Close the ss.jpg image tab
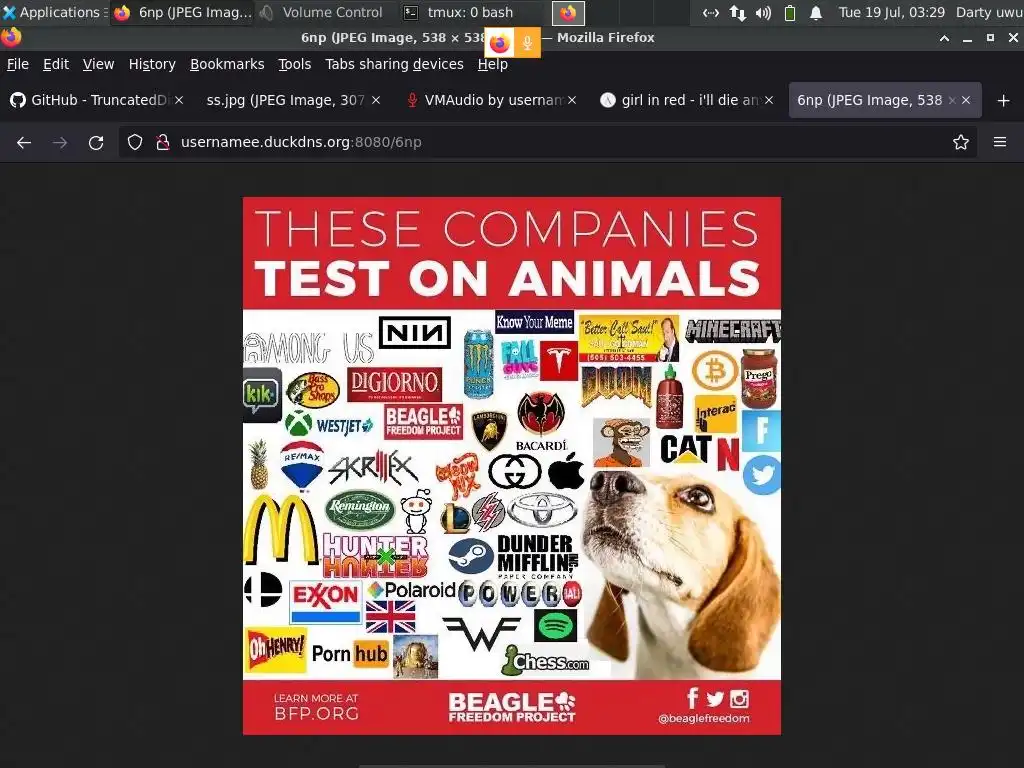Image resolution: width=1024 pixels, height=768 pixels. (x=376, y=100)
